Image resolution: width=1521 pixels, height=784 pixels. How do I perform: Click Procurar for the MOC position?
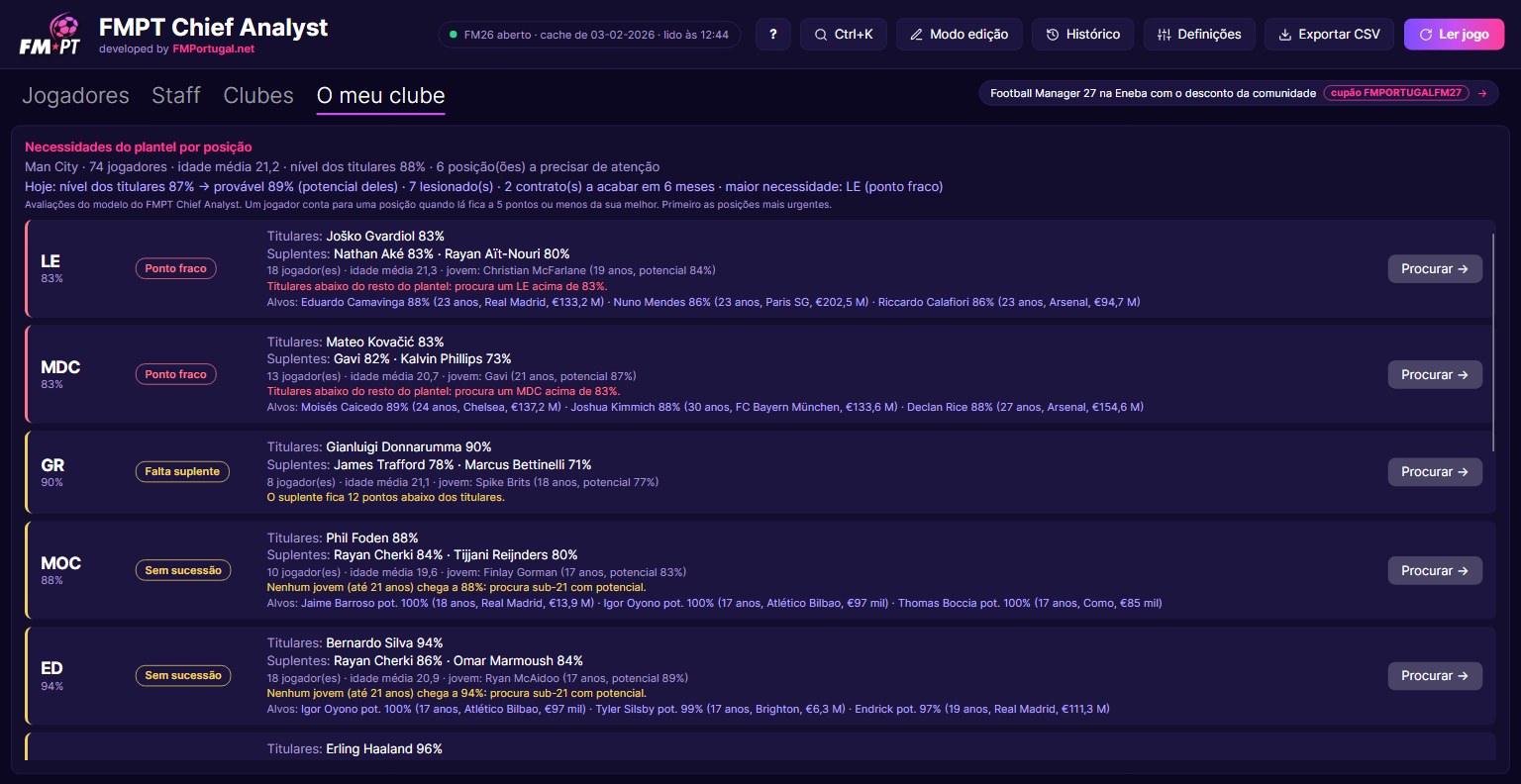[x=1435, y=570]
